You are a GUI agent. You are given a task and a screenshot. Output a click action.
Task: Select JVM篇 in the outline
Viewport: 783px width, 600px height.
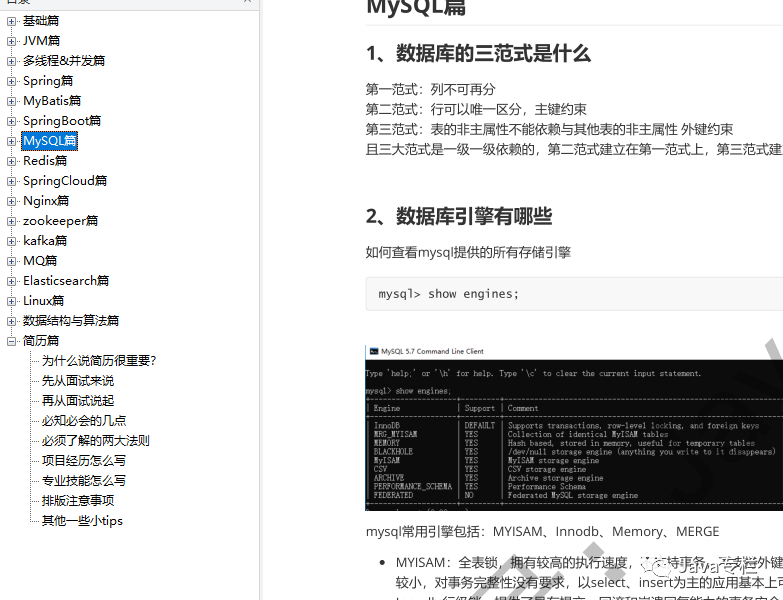pyautogui.click(x=41, y=41)
